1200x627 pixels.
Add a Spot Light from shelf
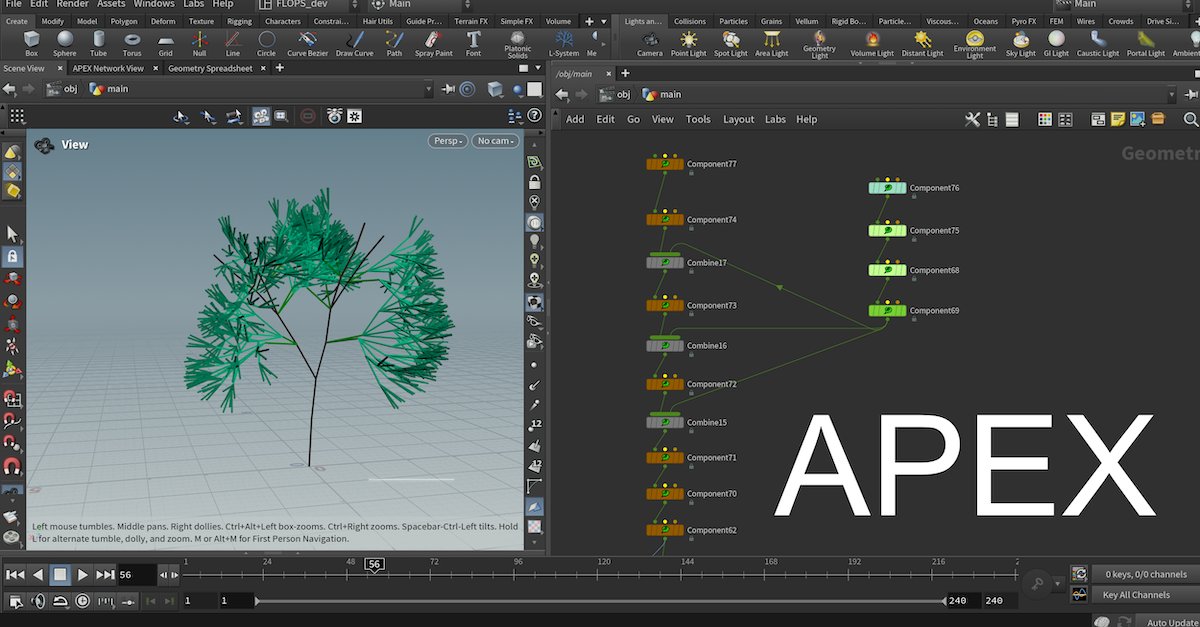click(731, 43)
